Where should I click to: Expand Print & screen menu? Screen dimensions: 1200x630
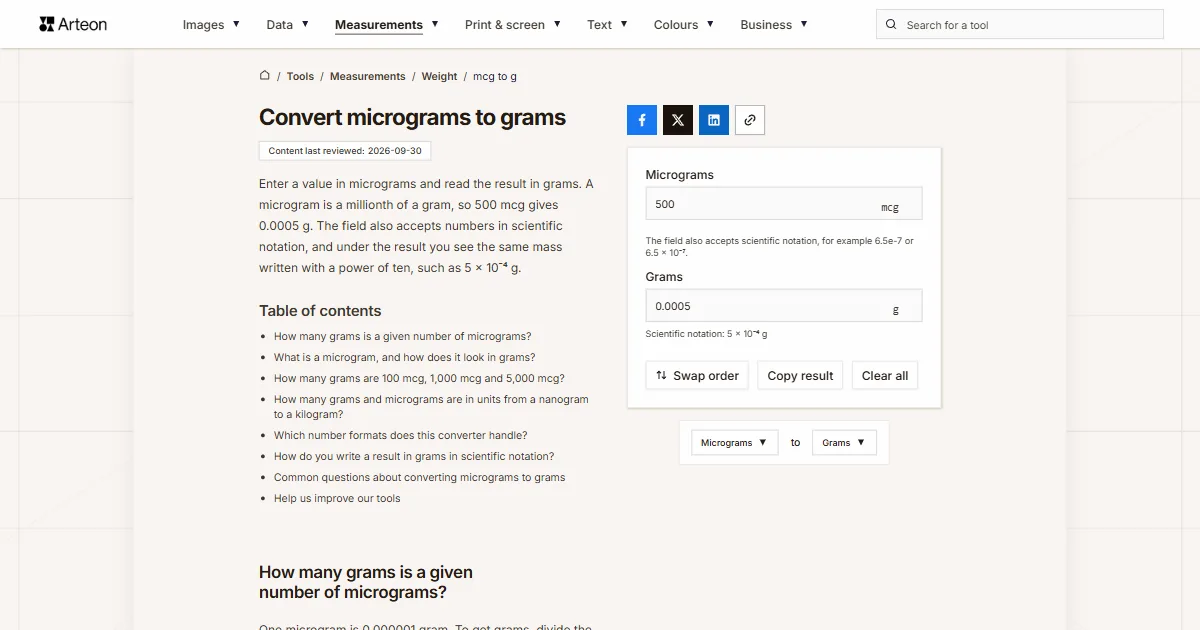(x=513, y=25)
